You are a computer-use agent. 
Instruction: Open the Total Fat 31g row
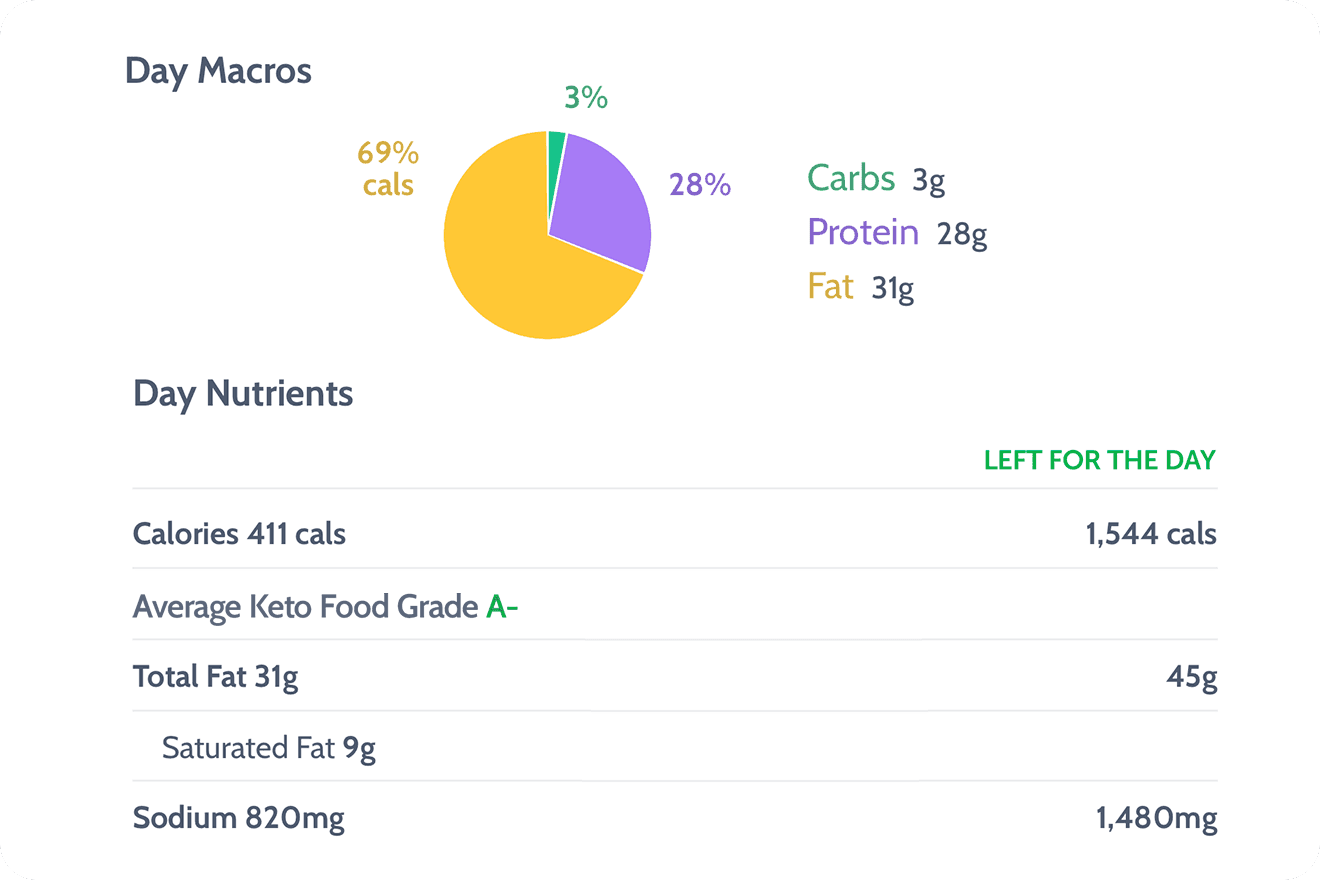(x=215, y=677)
